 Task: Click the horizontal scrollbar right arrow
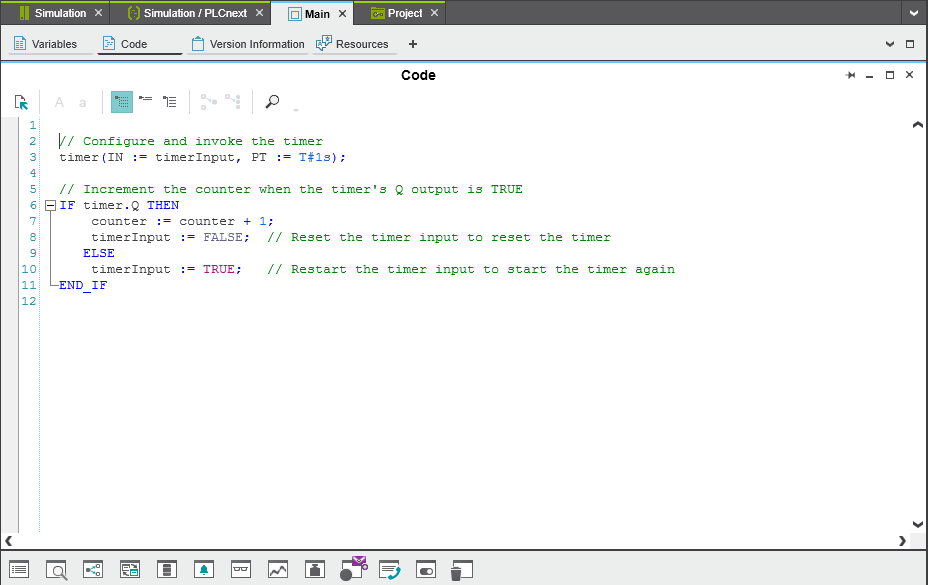[x=902, y=541]
